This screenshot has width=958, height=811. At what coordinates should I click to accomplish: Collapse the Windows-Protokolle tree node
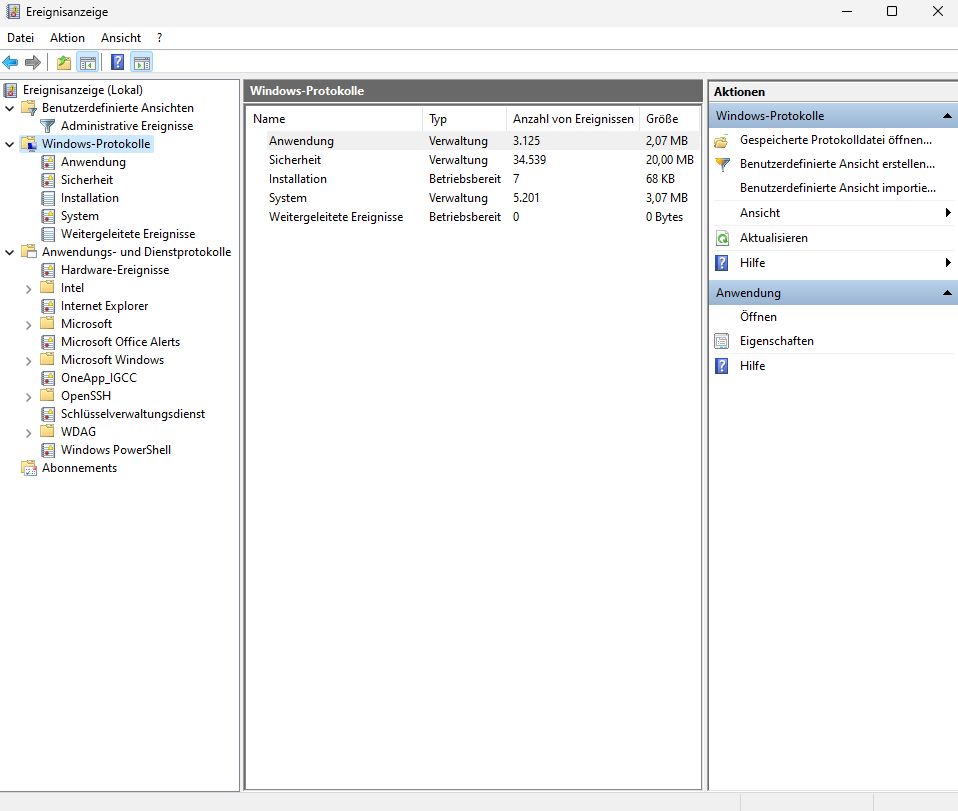point(10,144)
